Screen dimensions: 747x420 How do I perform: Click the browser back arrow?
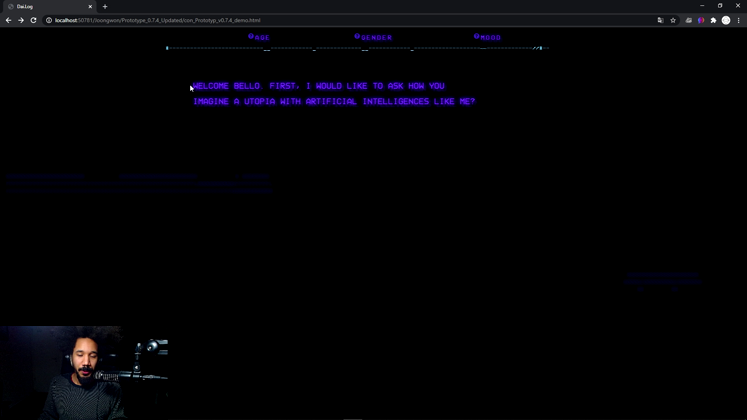coord(8,20)
